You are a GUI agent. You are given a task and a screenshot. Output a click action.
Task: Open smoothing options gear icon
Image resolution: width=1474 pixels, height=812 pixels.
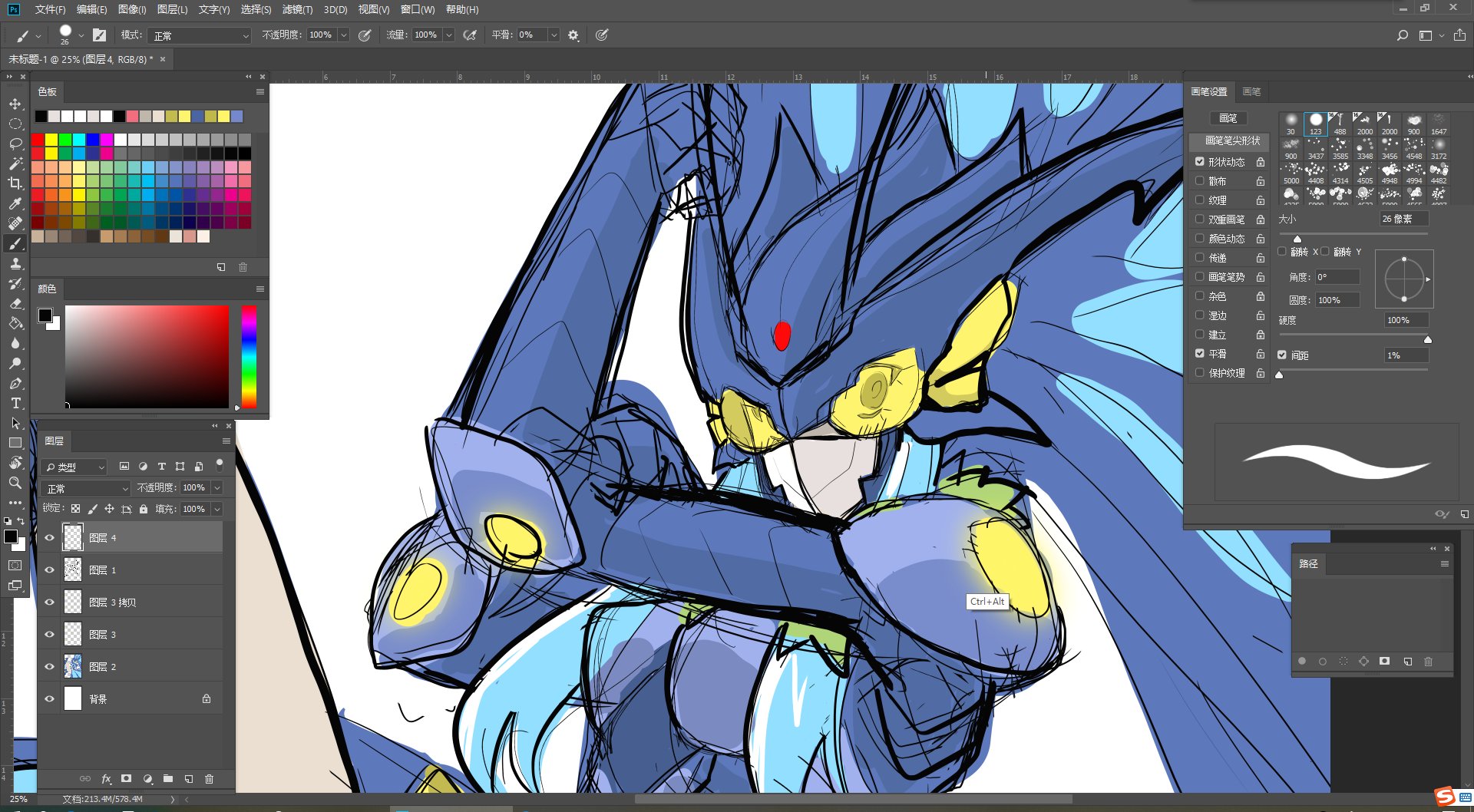(x=573, y=35)
